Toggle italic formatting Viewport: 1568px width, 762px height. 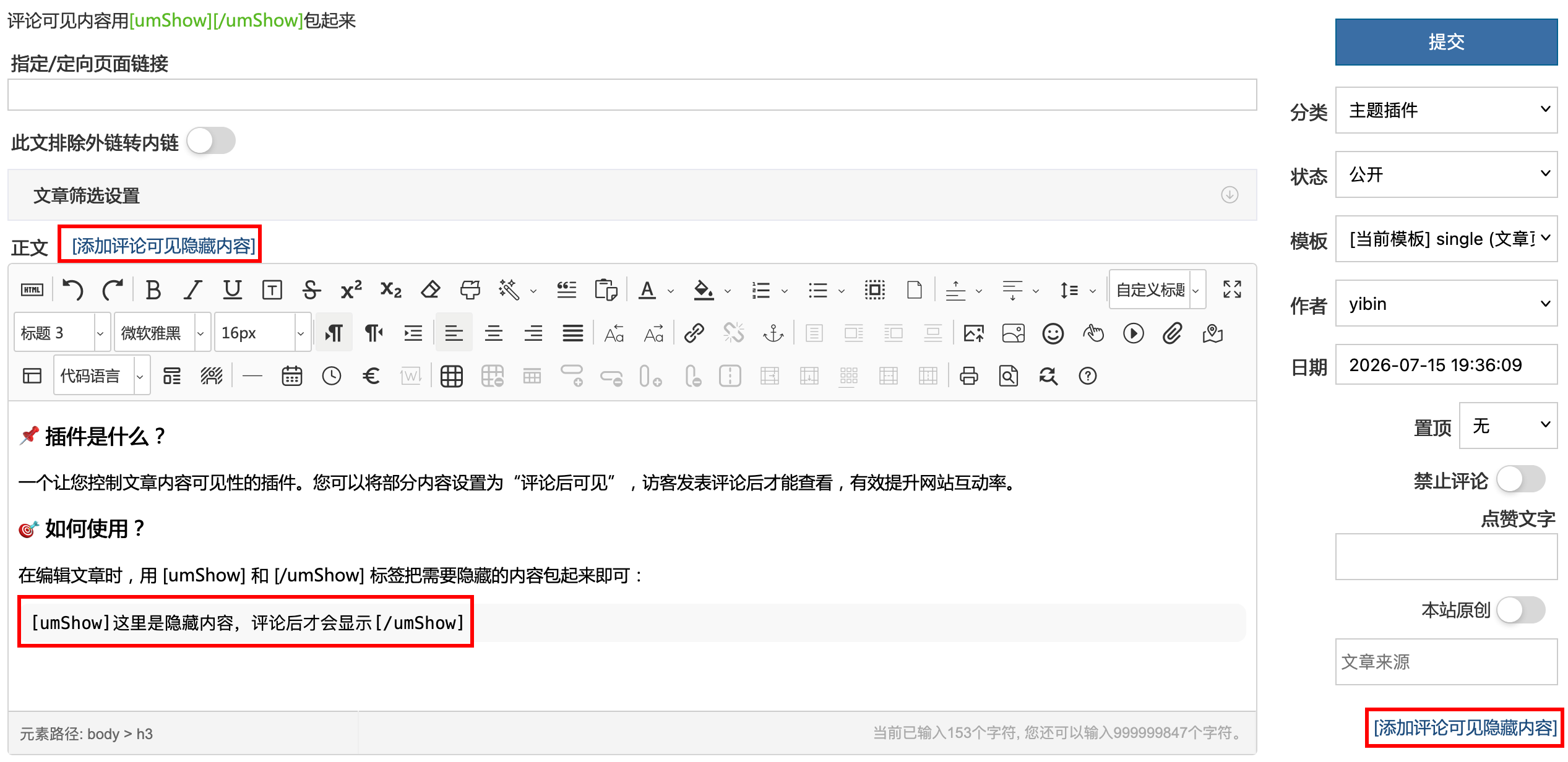(193, 289)
